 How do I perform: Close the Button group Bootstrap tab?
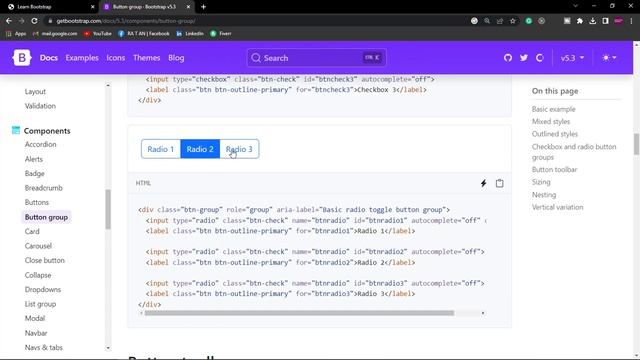189,7
